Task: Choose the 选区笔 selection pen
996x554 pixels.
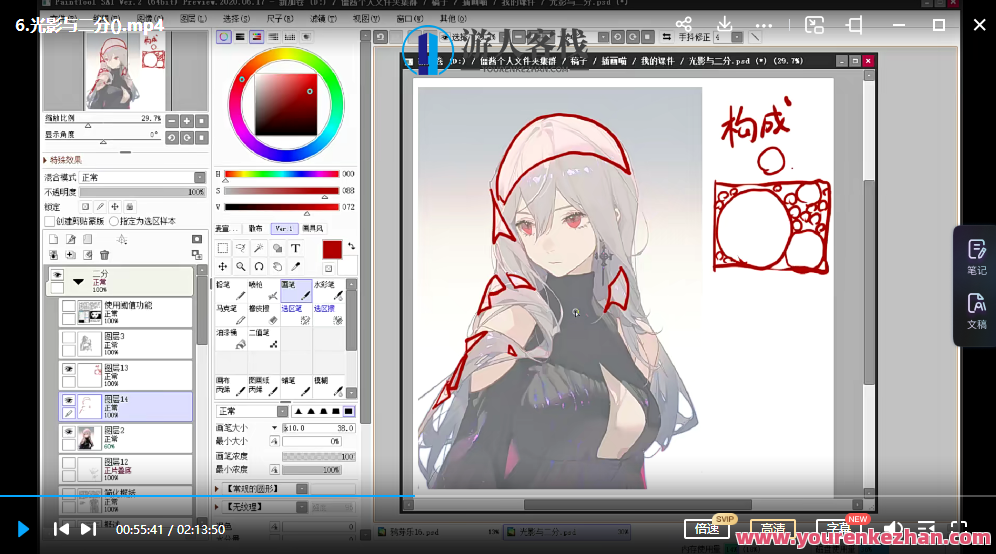Action: [x=296, y=314]
